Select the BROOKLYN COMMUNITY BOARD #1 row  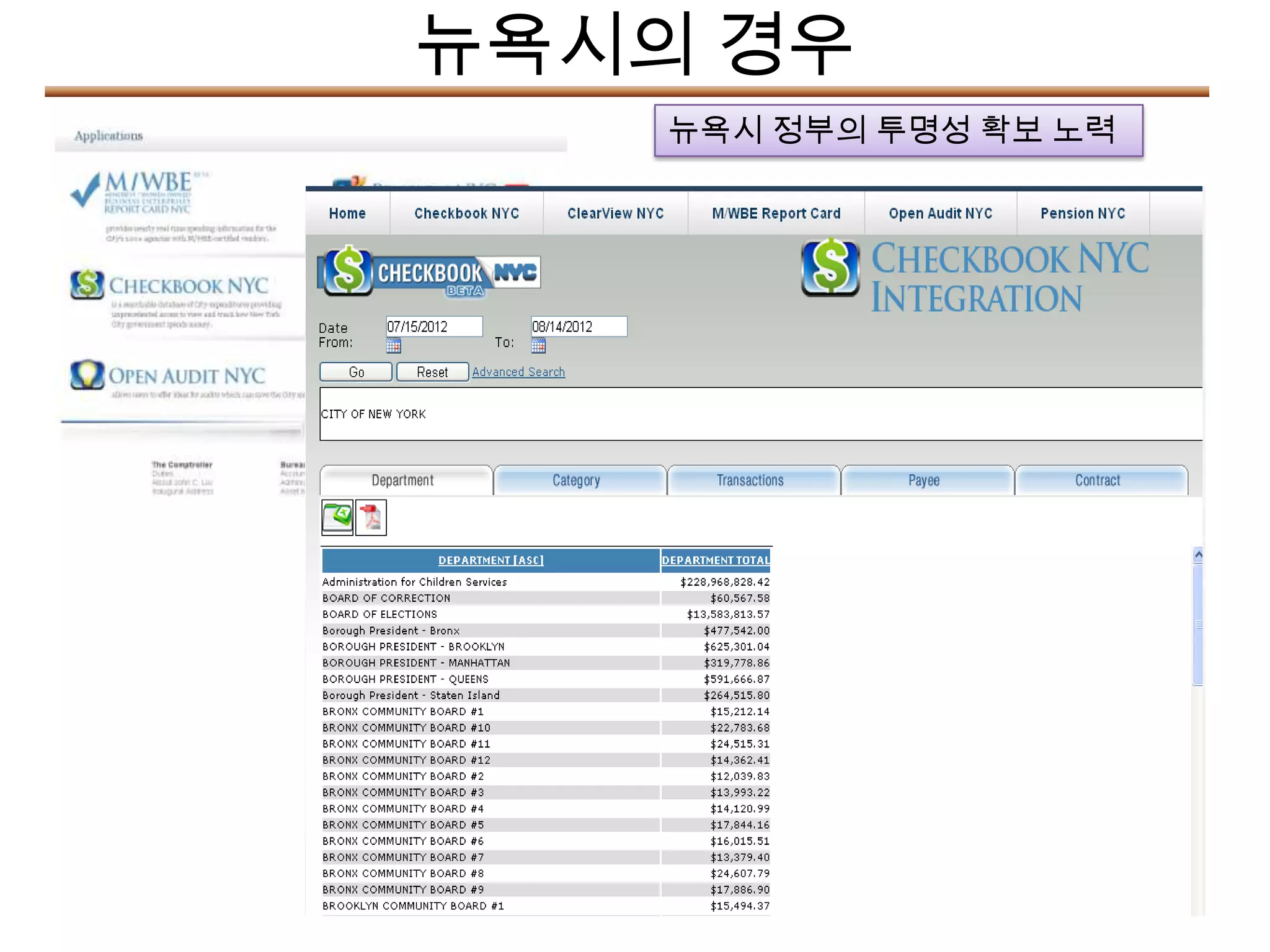[x=546, y=906]
